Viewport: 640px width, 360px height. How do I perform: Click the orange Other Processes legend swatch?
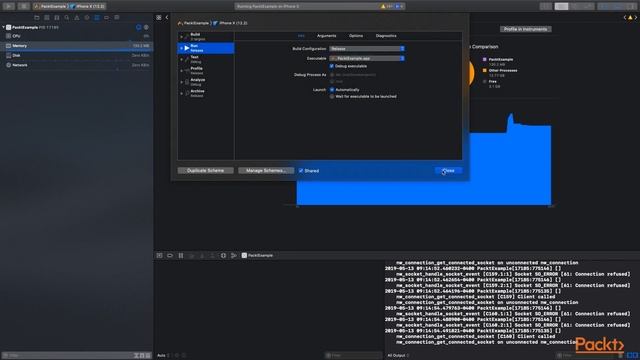pos(484,71)
